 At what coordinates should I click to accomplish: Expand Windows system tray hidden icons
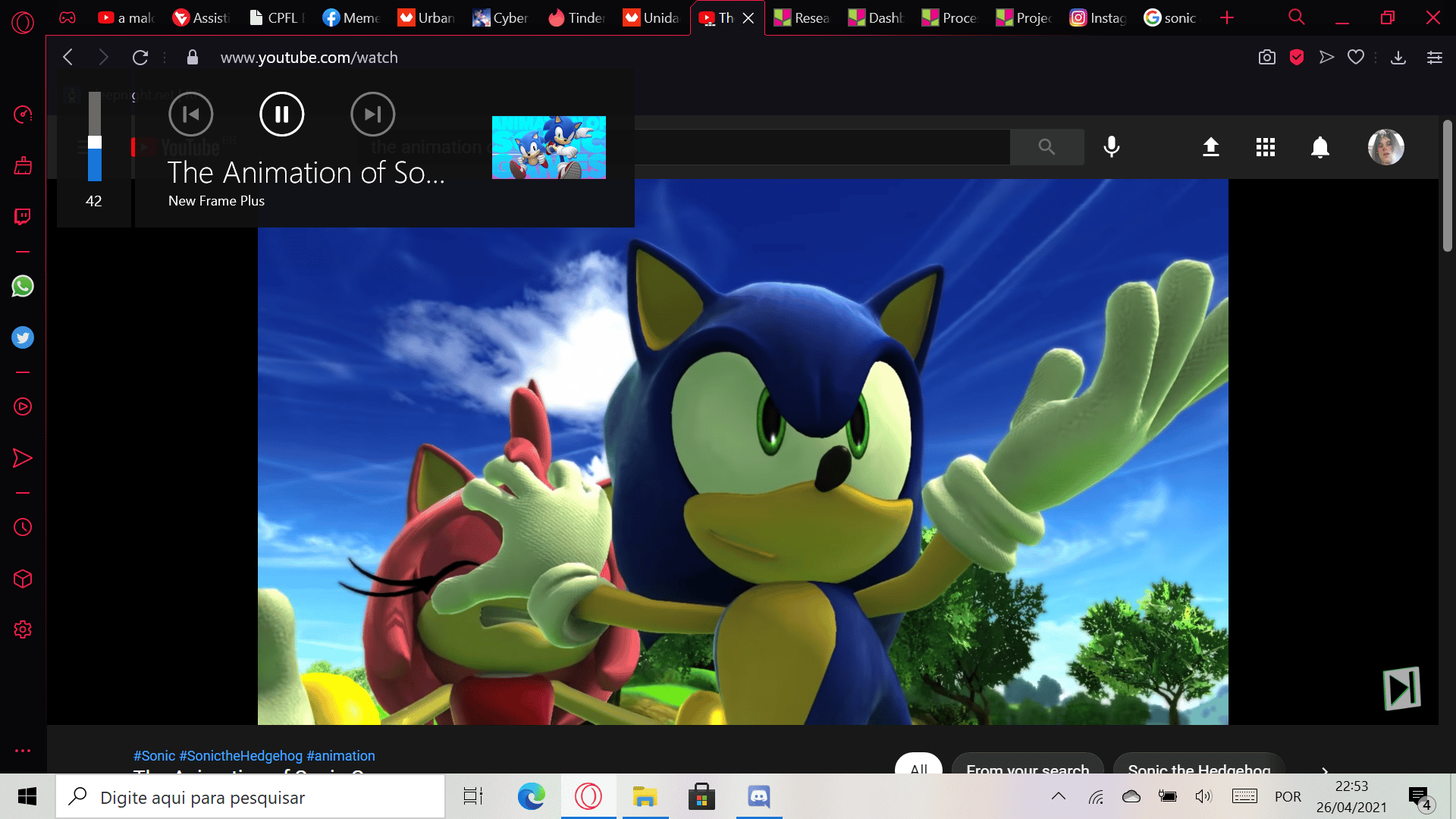(1059, 796)
